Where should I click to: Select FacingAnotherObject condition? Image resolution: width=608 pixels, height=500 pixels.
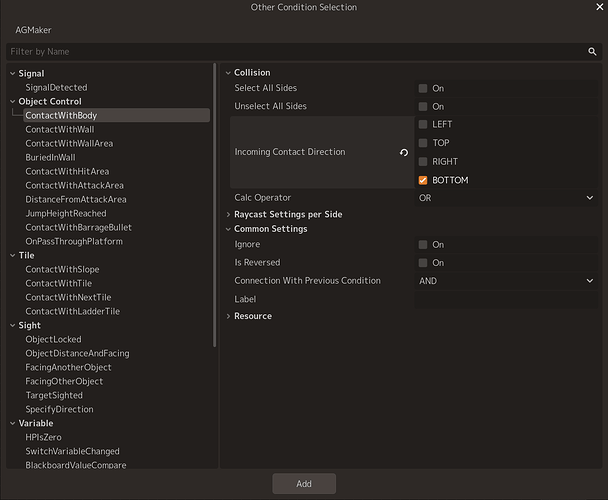click(x=68, y=367)
